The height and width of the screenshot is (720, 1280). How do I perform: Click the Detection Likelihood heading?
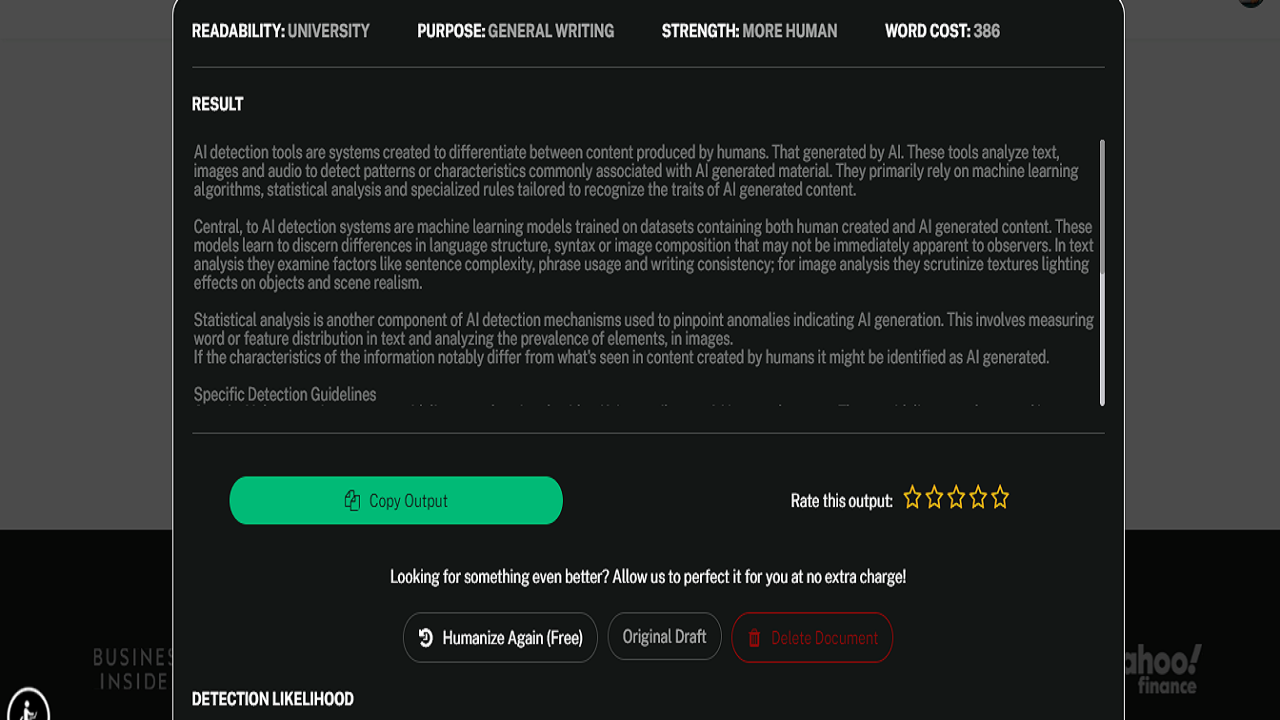point(272,699)
